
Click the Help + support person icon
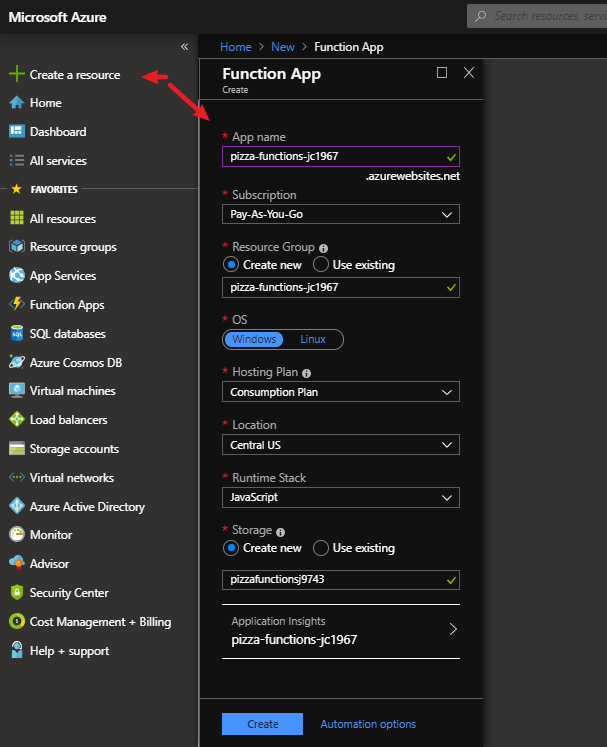point(17,650)
